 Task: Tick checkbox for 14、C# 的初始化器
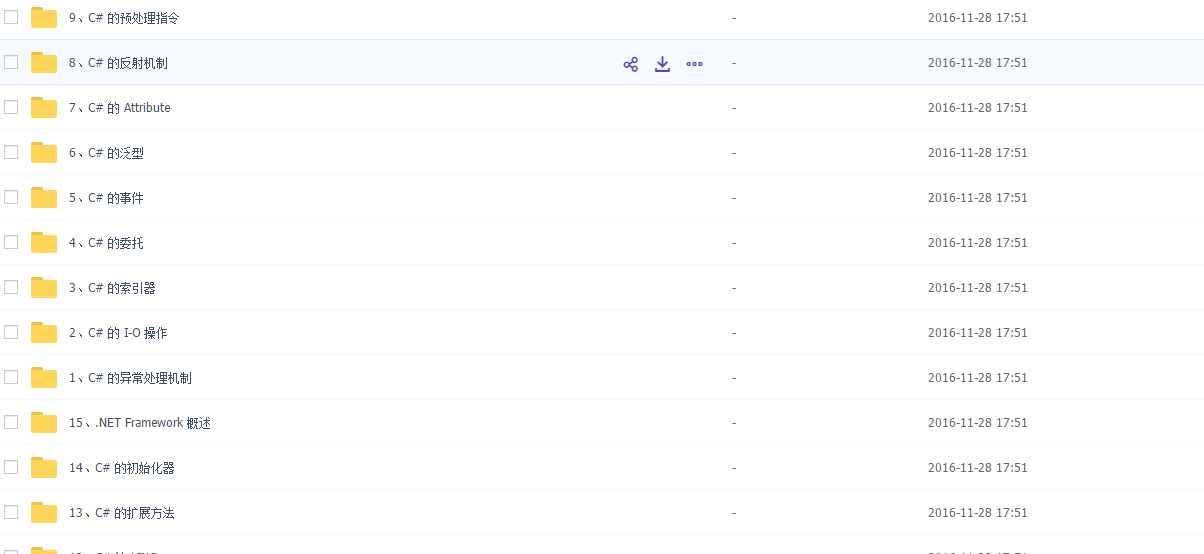pos(11,467)
